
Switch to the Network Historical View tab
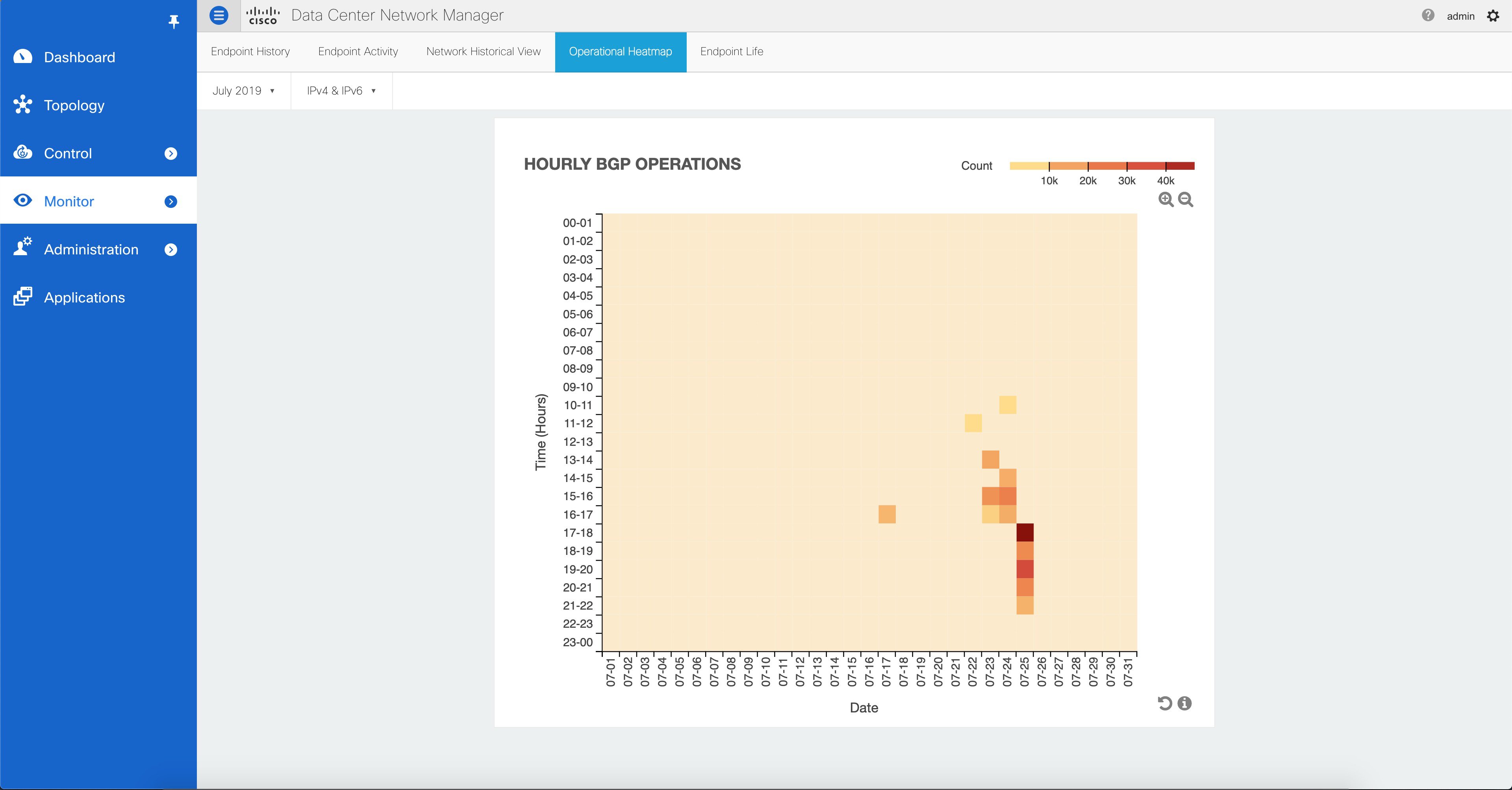click(x=483, y=52)
